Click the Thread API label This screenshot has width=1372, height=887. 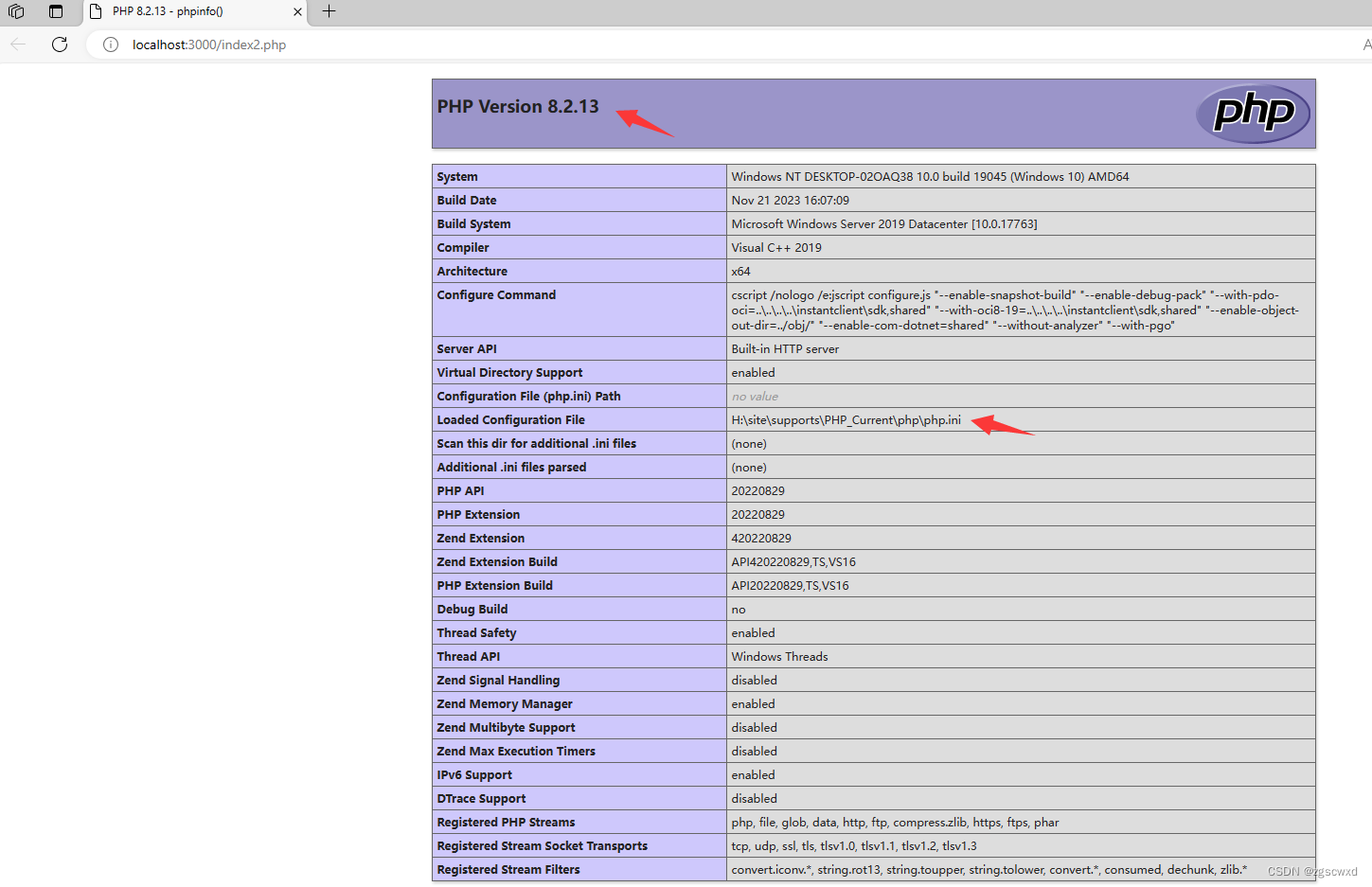[x=469, y=657]
